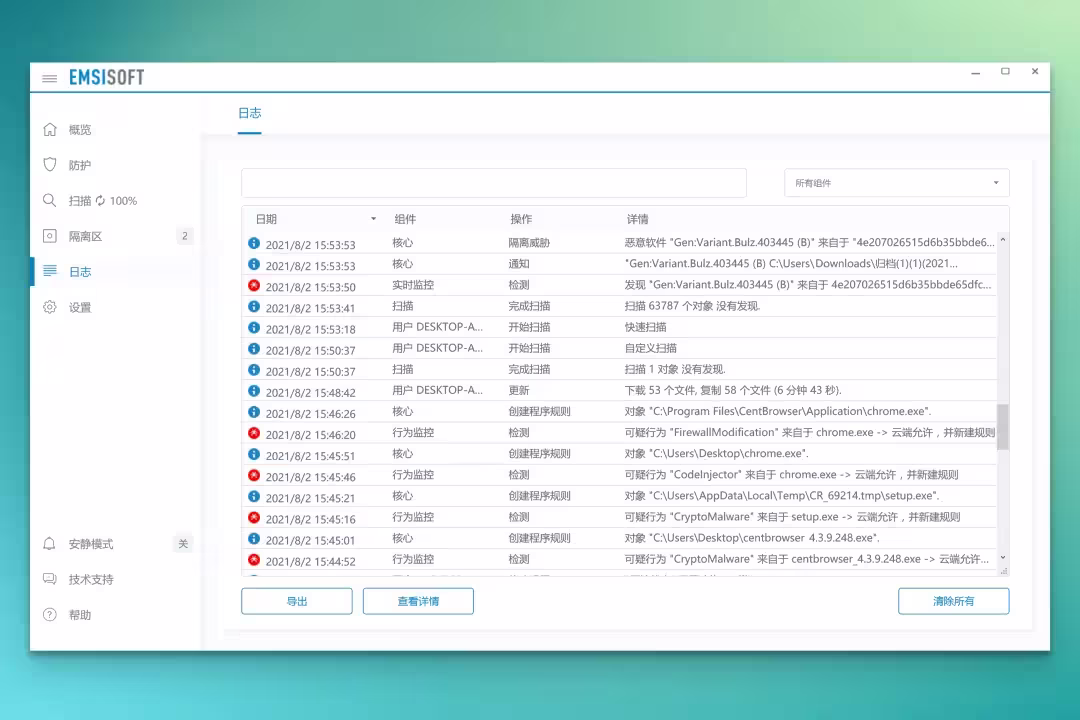Toggle the silent mode 关 switch

[183, 544]
